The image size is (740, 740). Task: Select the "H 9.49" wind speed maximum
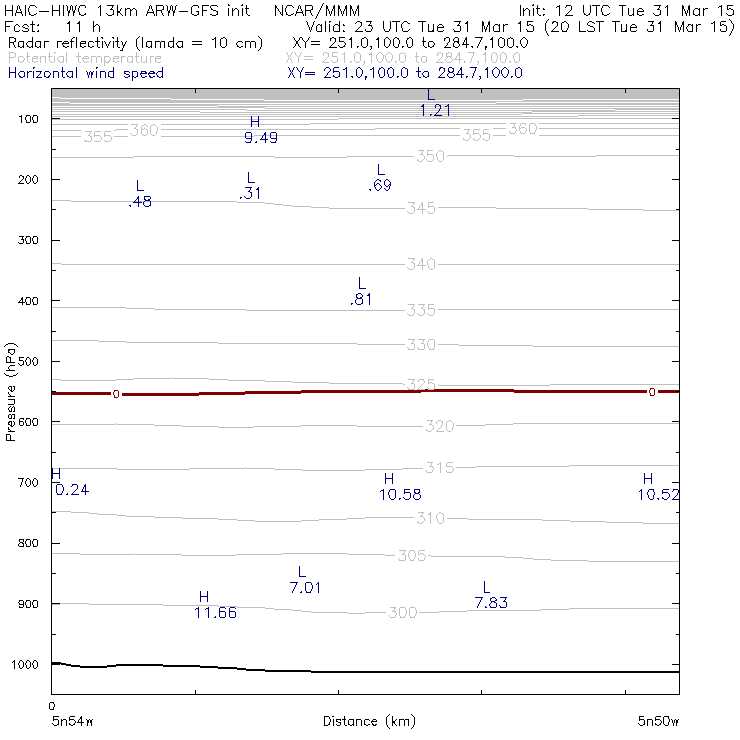[x=261, y=130]
